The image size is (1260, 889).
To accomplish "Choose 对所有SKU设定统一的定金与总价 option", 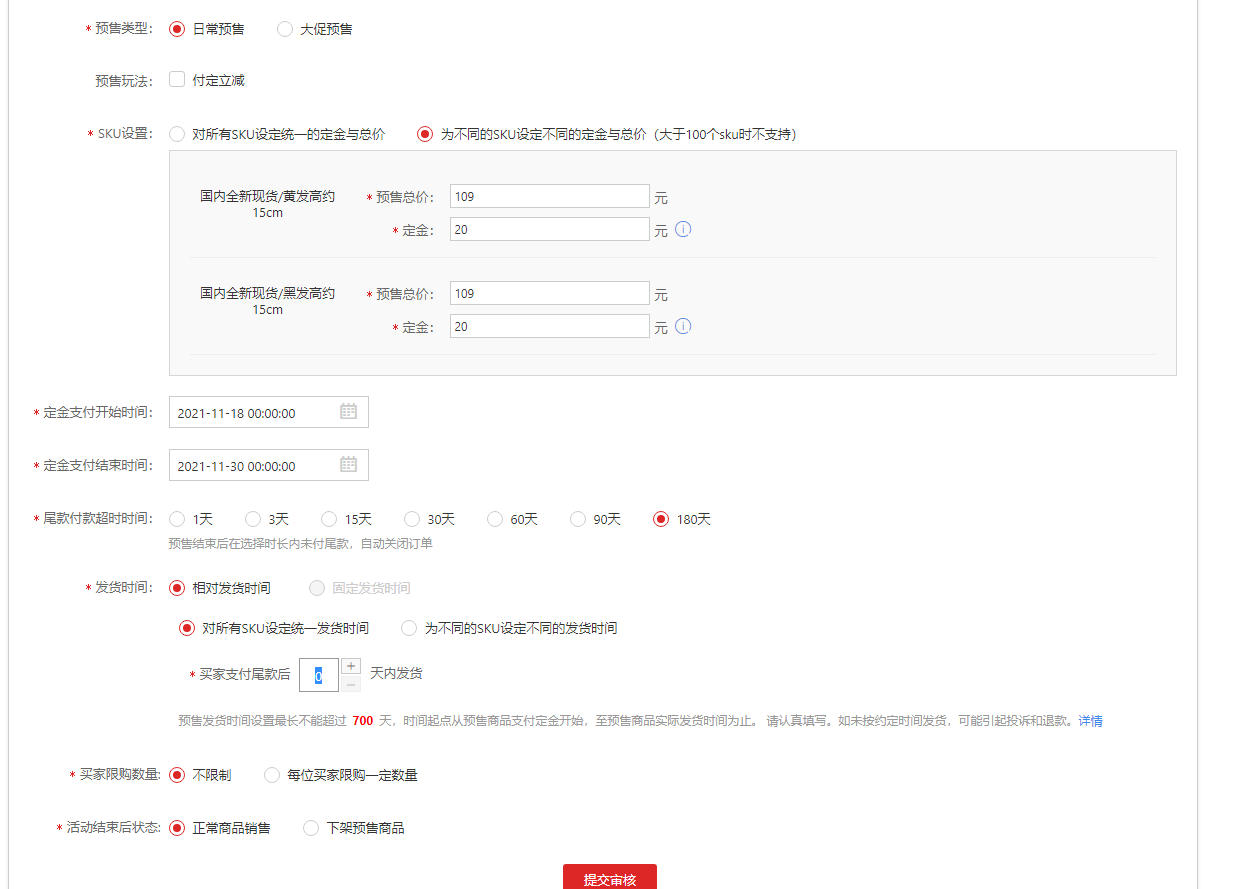I will 177,133.
